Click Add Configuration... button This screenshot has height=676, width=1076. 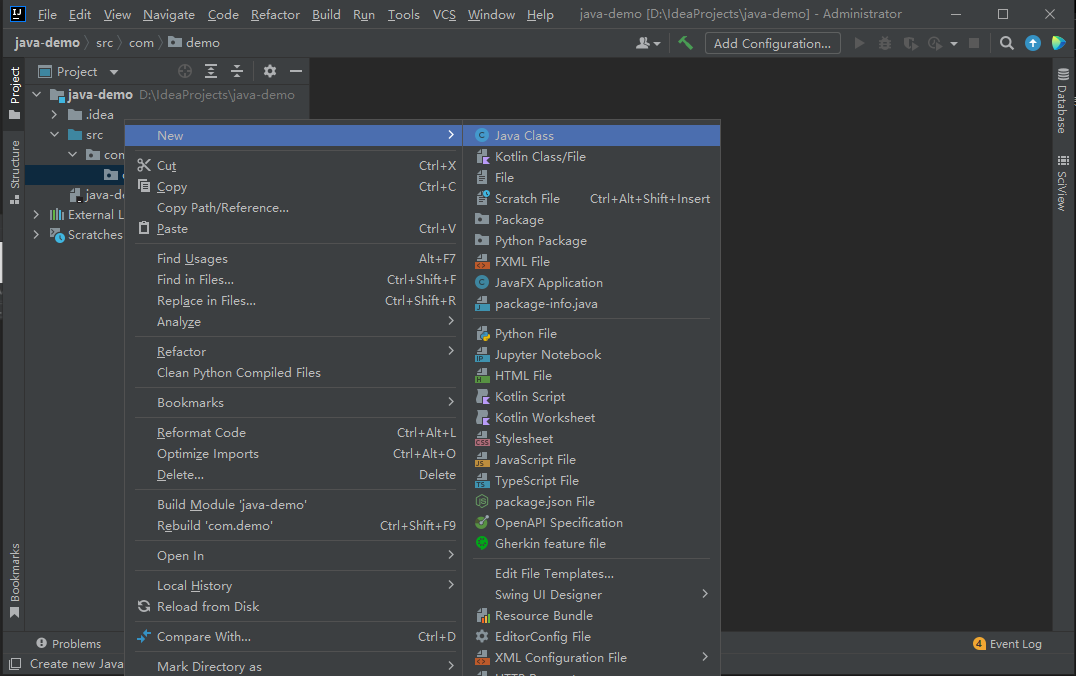pyautogui.click(x=773, y=43)
